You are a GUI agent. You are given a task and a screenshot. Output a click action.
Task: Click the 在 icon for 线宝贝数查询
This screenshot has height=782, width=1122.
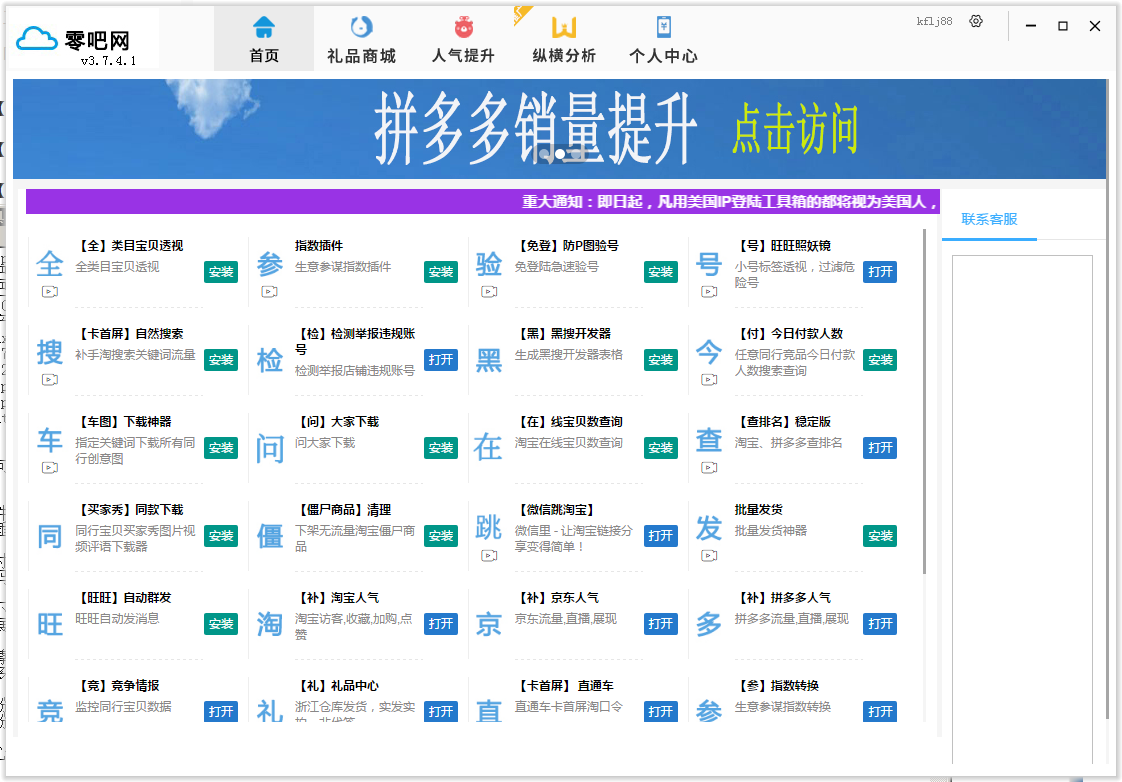coord(488,448)
